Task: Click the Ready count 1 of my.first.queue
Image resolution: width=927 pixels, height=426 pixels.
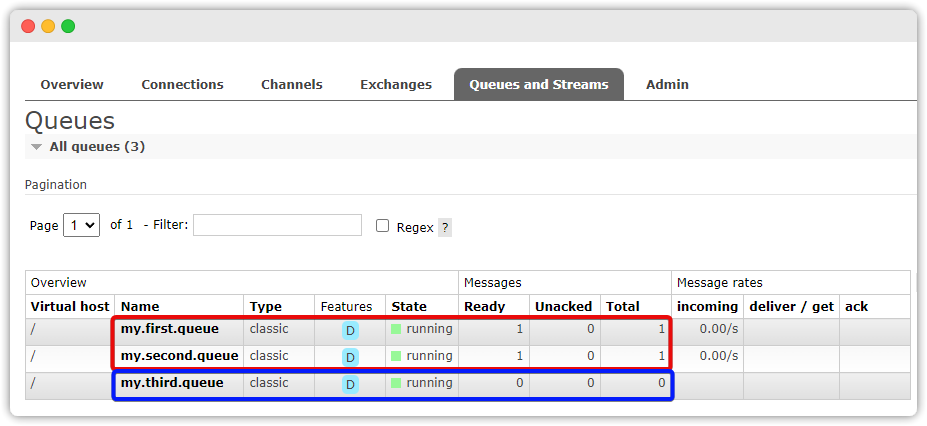Action: pos(520,329)
